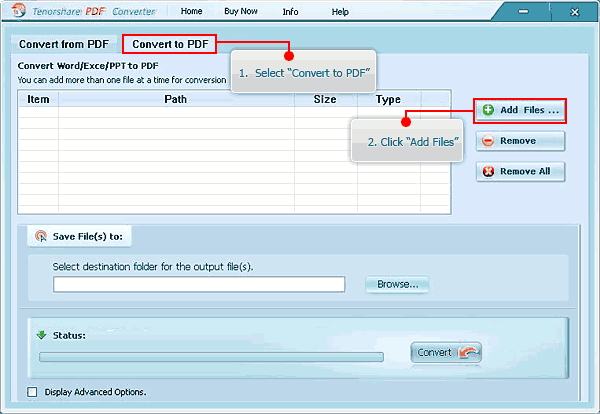The height and width of the screenshot is (414, 600).
Task: Minimize the PDF Converter window
Action: (523, 11)
